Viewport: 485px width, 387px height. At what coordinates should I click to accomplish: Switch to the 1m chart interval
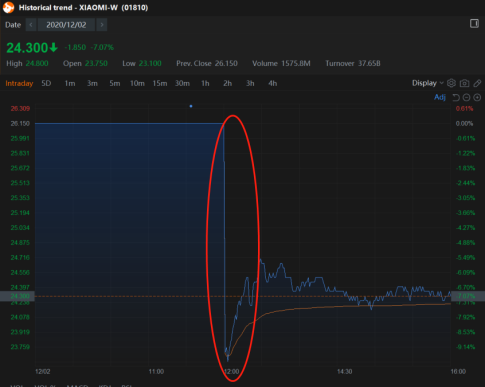tap(70, 83)
